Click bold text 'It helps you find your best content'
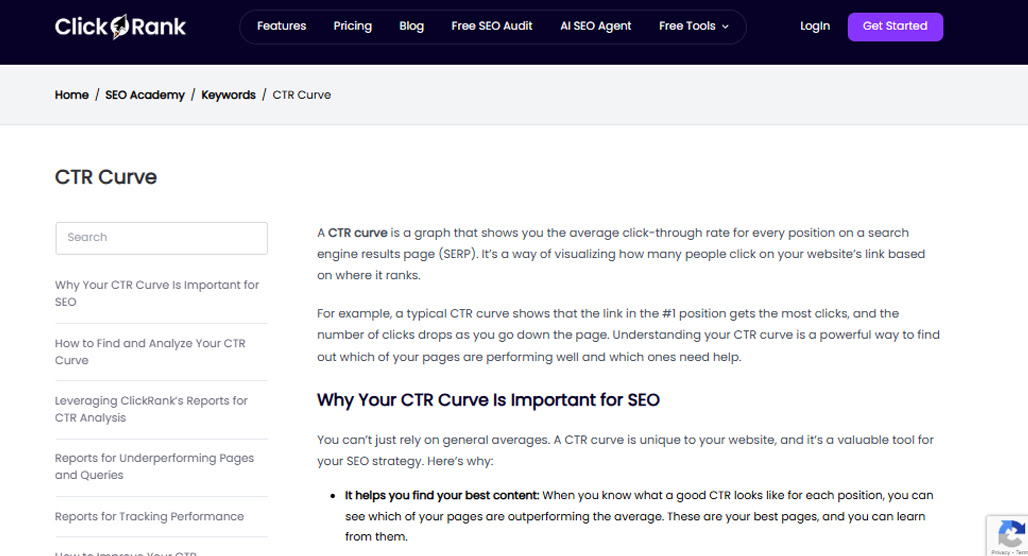The height and width of the screenshot is (556, 1028). (442, 495)
